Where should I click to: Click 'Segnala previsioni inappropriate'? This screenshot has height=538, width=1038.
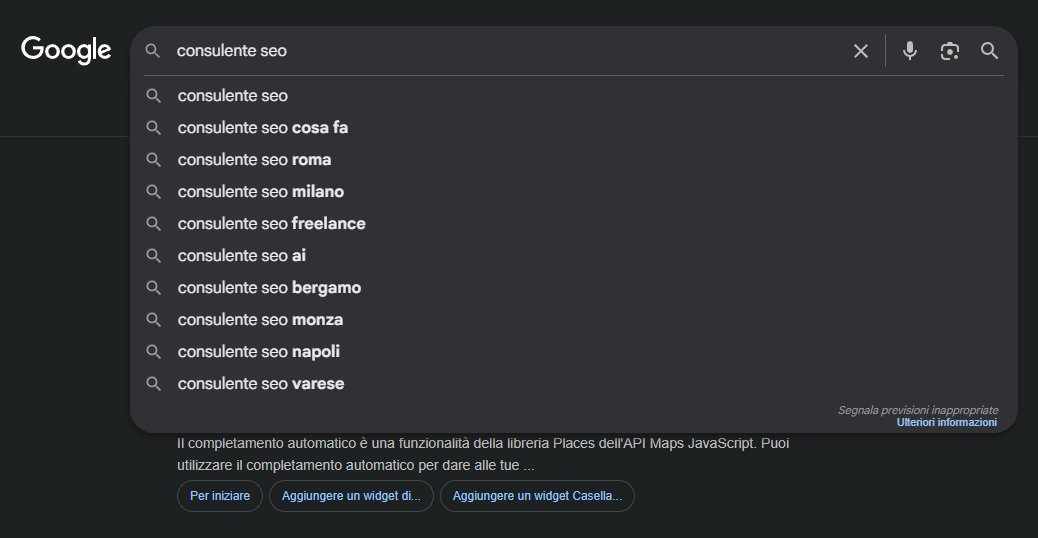[918, 410]
